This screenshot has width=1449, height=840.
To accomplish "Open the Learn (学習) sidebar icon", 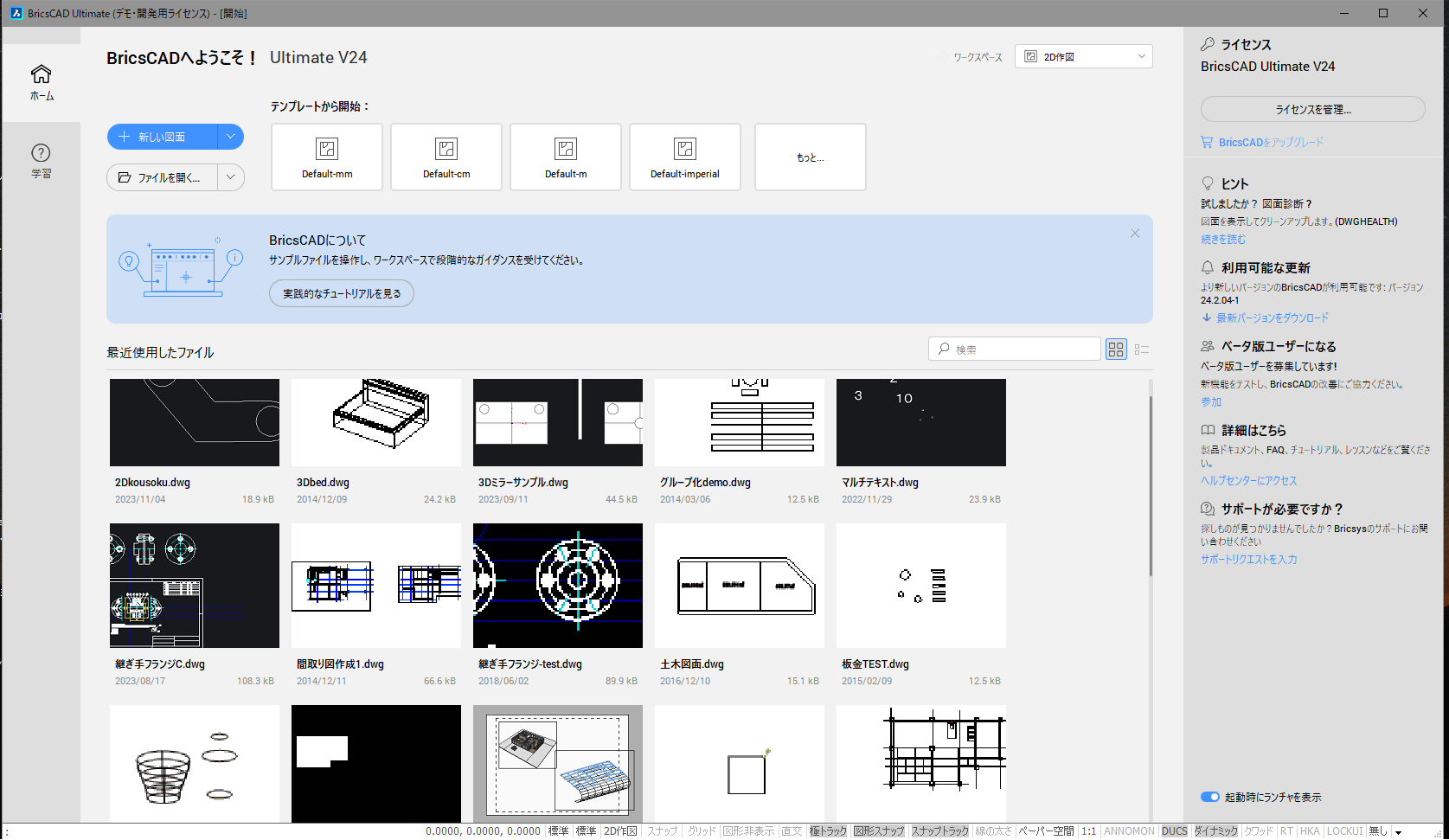I will pos(41,161).
